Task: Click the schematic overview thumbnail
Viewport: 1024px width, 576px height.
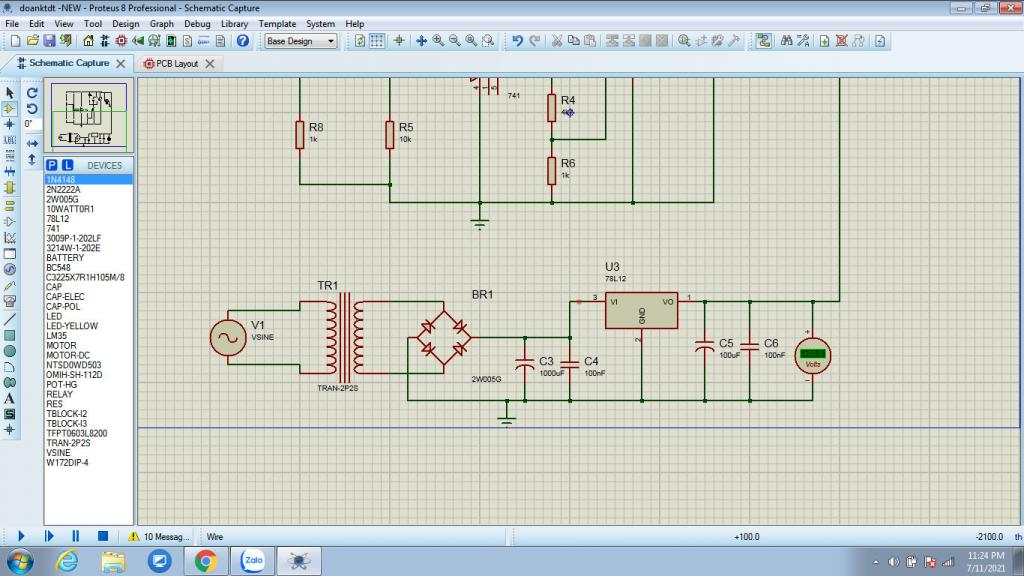Action: [x=87, y=117]
